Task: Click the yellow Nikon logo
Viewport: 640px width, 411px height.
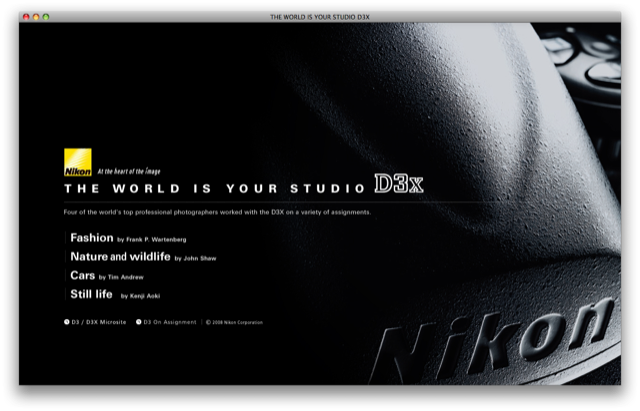Action: 78,162
